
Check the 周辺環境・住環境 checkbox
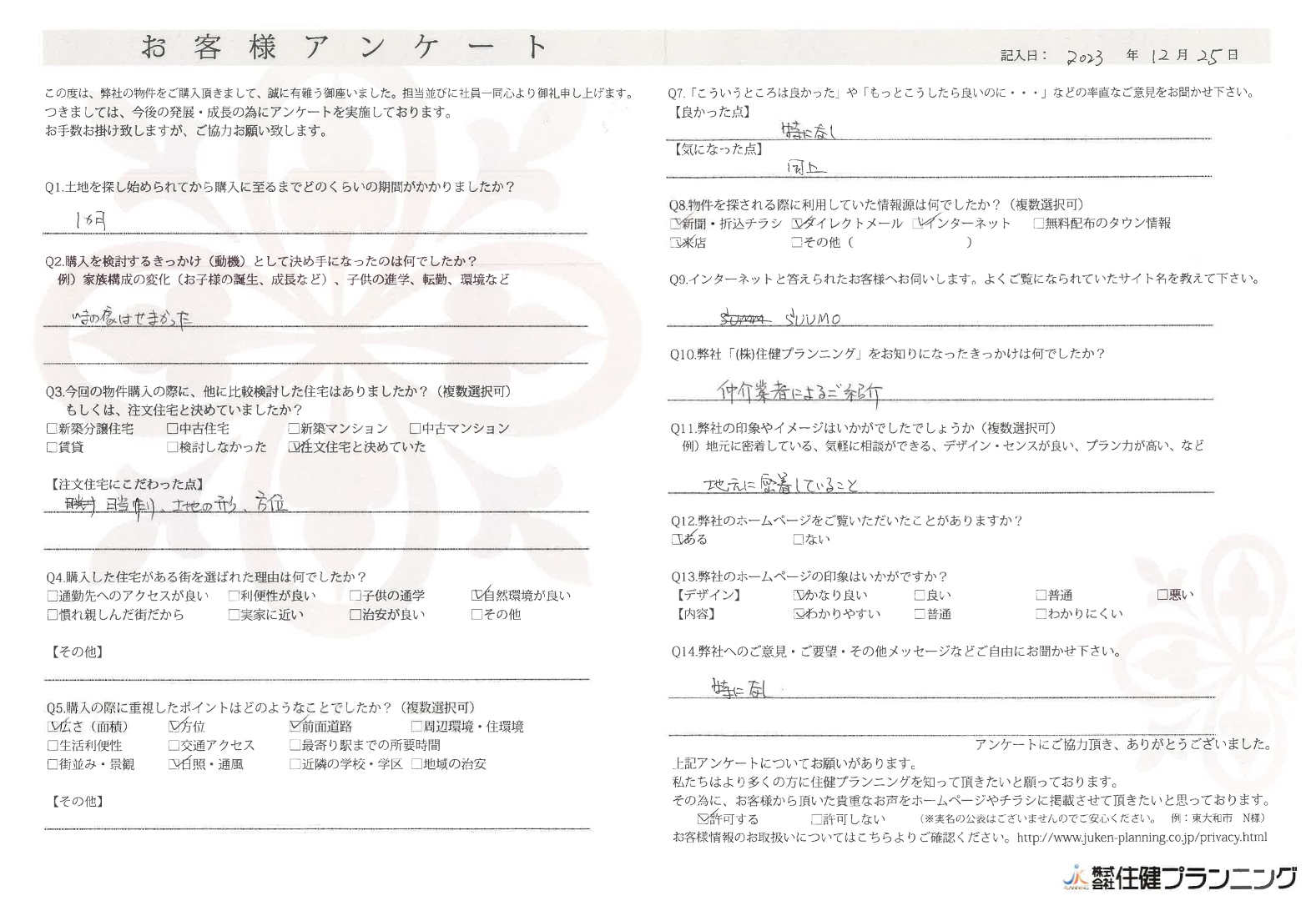click(x=416, y=727)
